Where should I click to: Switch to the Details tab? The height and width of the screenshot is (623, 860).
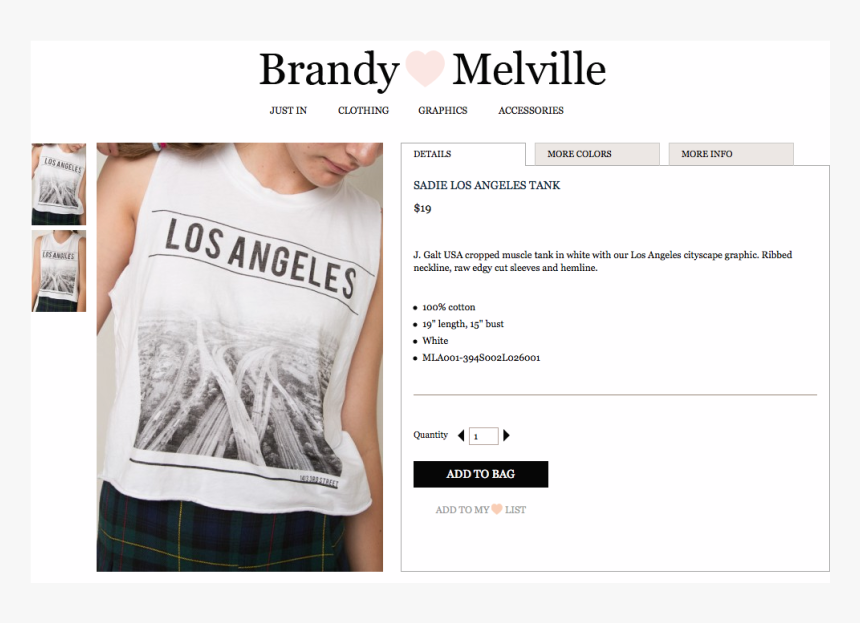point(463,154)
